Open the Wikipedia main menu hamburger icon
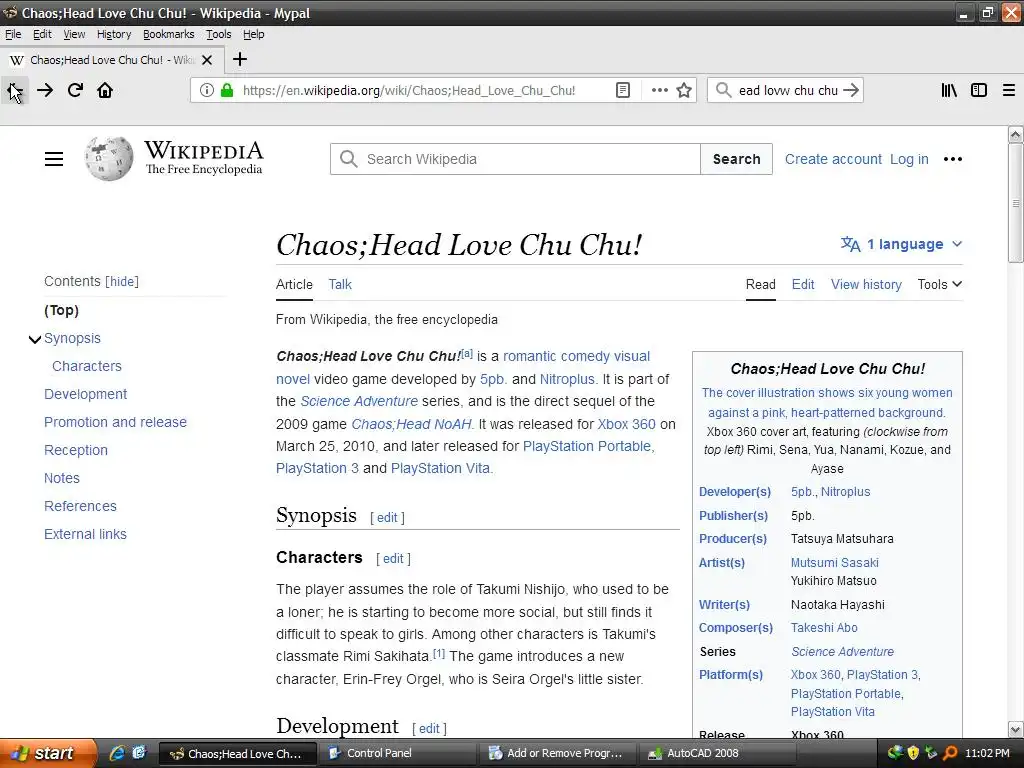This screenshot has width=1024, height=768. [x=54, y=159]
